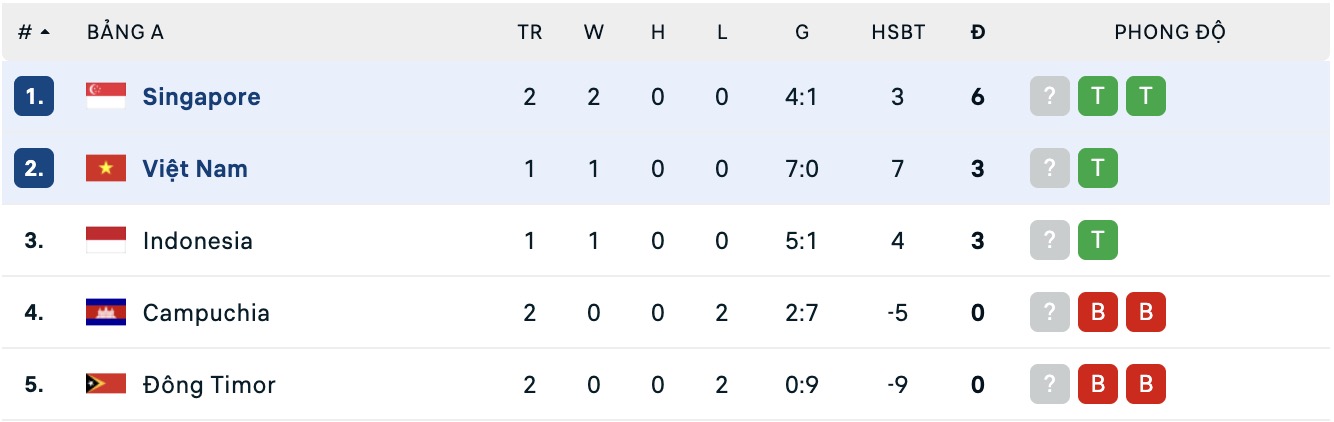Click the Campuchia flag icon

click(106, 312)
